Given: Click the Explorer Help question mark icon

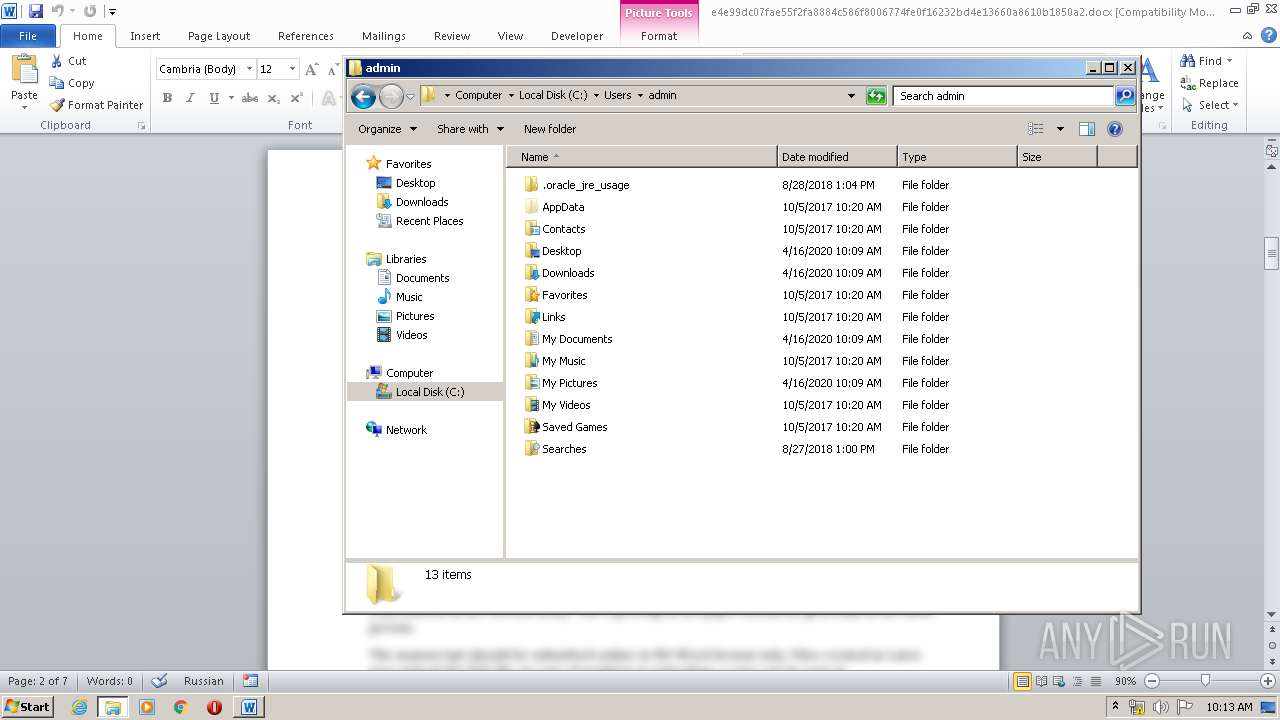Looking at the screenshot, I should 1115,129.
